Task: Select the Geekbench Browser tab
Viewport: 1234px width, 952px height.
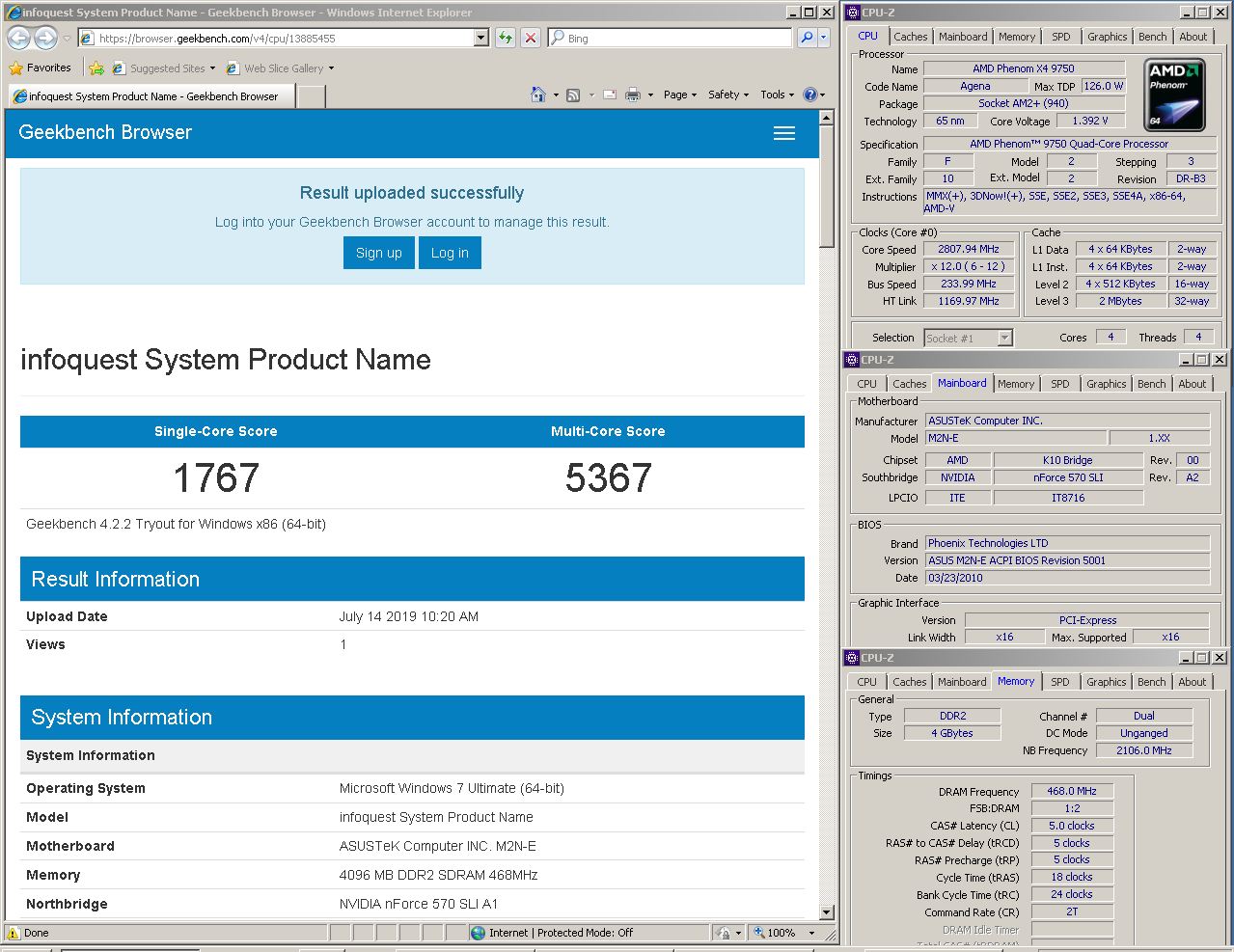Action: 151,96
